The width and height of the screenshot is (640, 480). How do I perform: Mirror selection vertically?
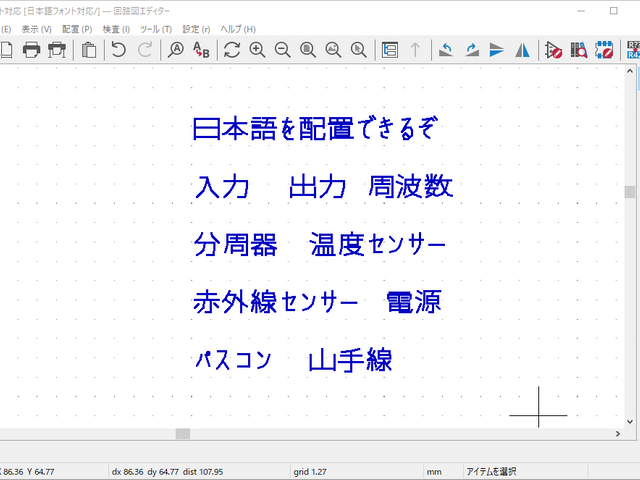point(497,50)
